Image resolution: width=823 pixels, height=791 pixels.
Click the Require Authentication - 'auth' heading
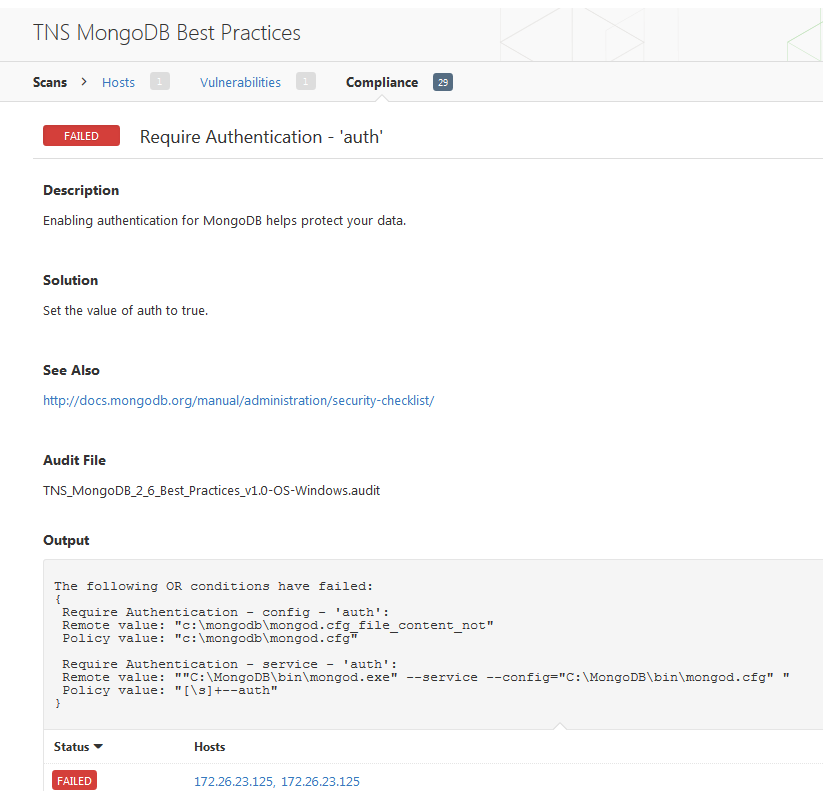[x=261, y=137]
